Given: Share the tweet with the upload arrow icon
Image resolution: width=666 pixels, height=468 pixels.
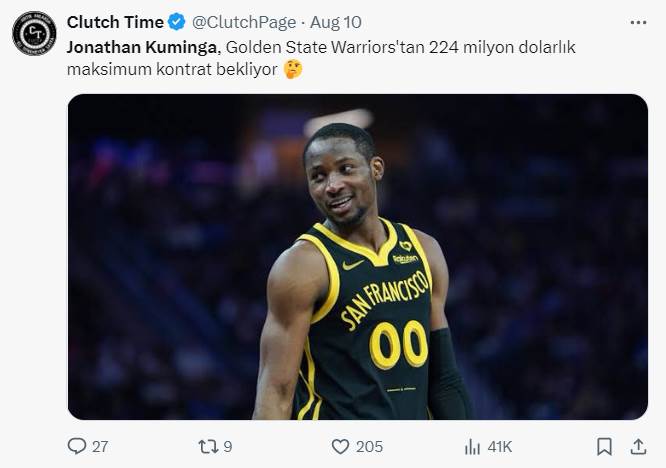Looking at the screenshot, I should 638,446.
